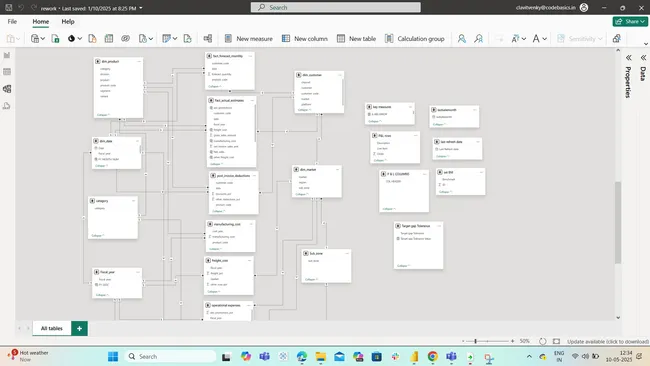The width and height of the screenshot is (650, 366).
Task: Click the Save icon in title bar
Action: click(8, 7)
